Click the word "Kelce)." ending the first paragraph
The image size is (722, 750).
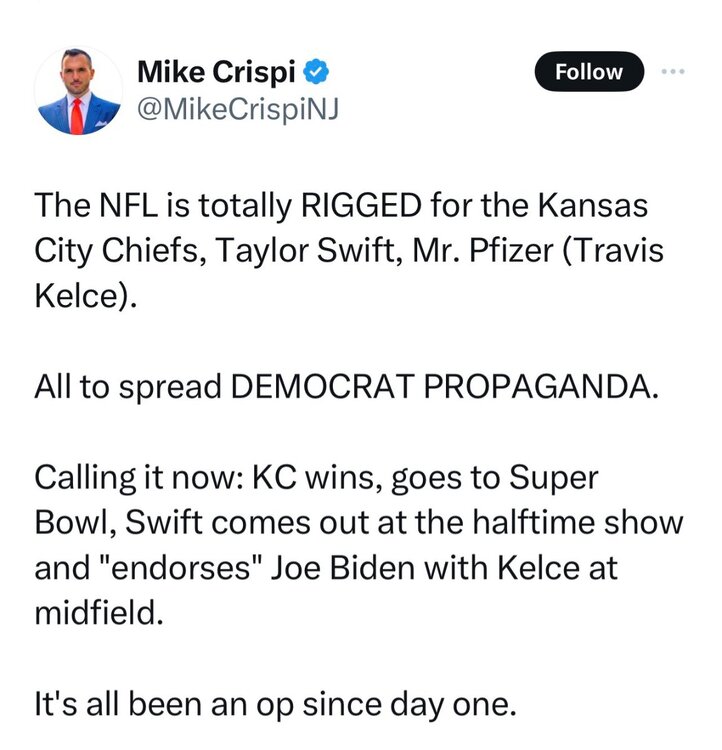tap(84, 296)
